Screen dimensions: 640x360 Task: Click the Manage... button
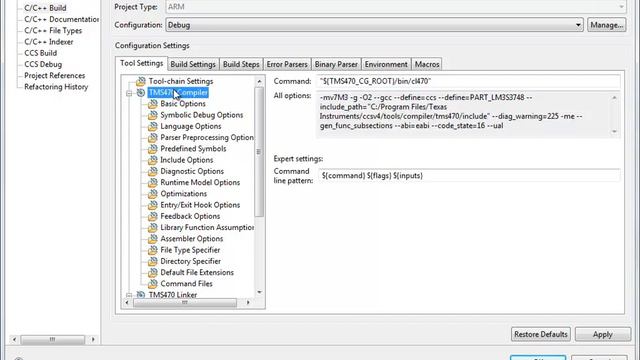pos(607,25)
